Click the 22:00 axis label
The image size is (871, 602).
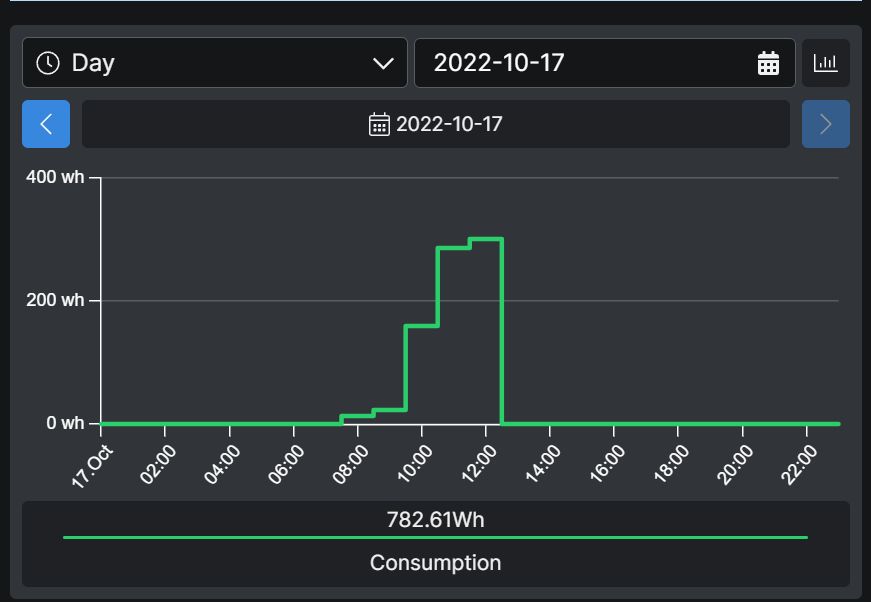(799, 464)
